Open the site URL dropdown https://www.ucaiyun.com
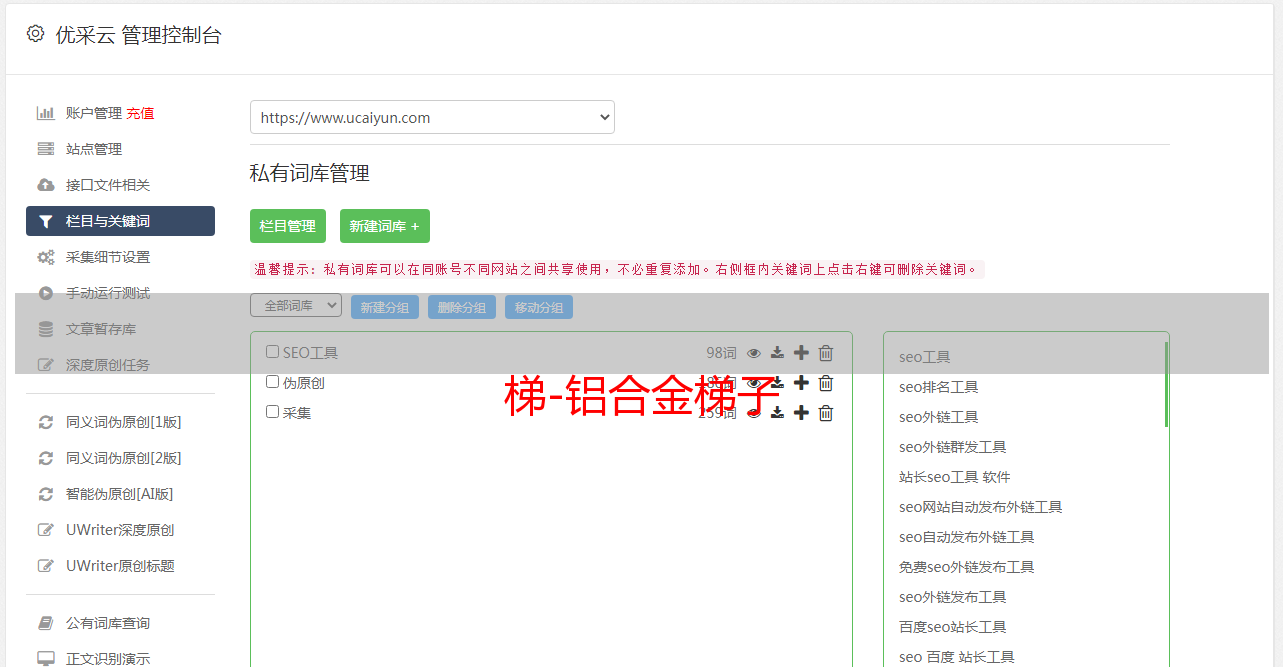Screen dimensions: 1283x667 (x=432, y=117)
